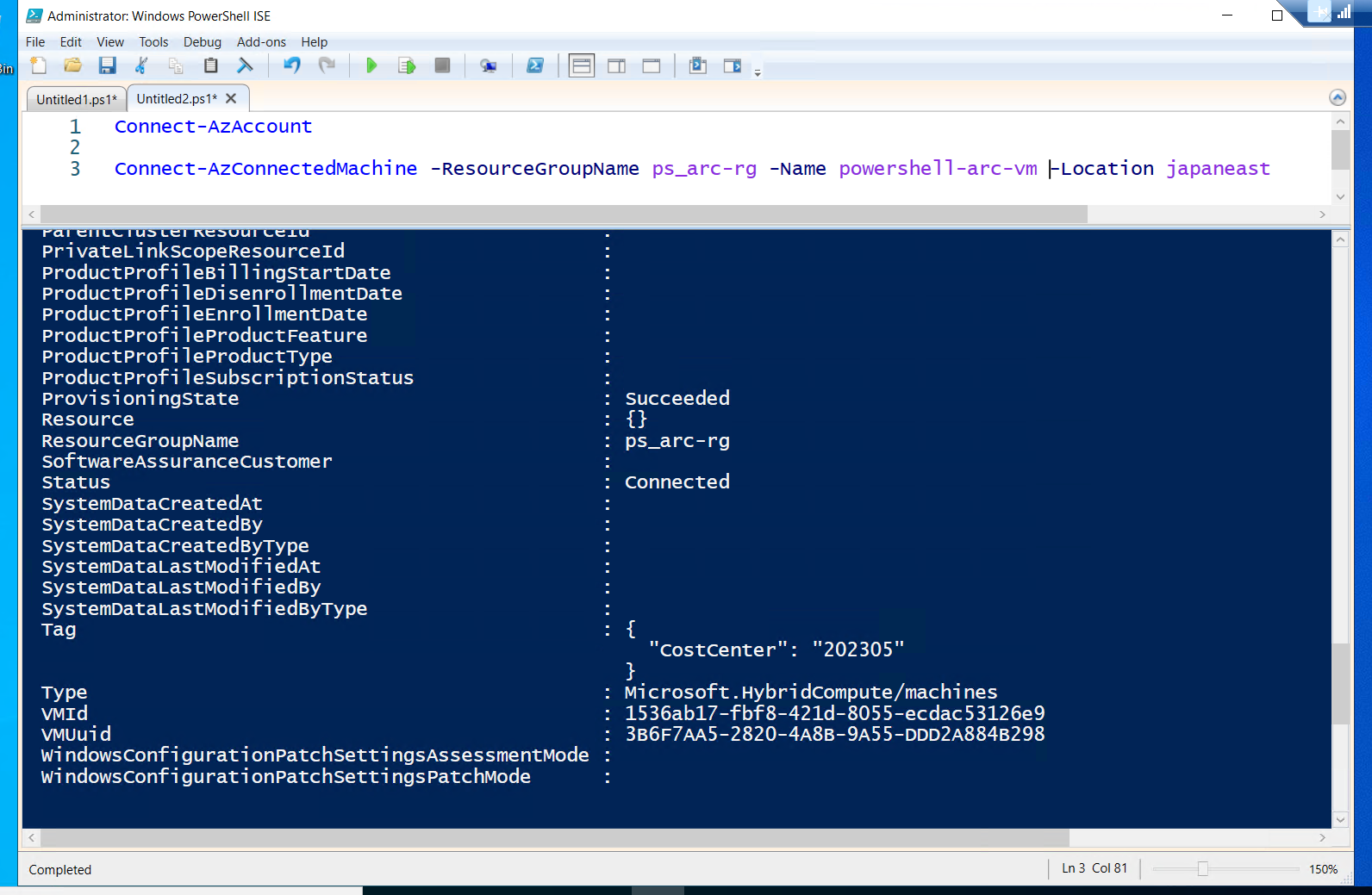Viewport: 1372px width, 895px height.
Task: Show the Commands add-on pane
Action: (x=733, y=65)
